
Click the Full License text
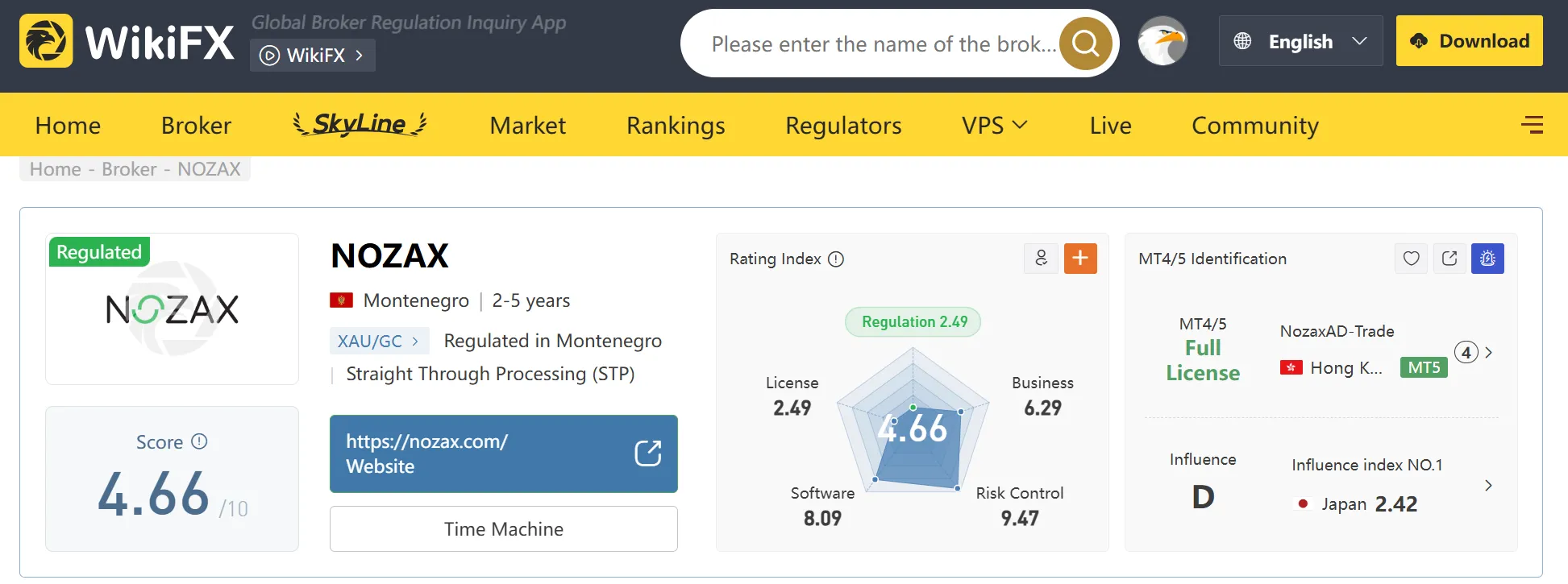coord(1203,360)
